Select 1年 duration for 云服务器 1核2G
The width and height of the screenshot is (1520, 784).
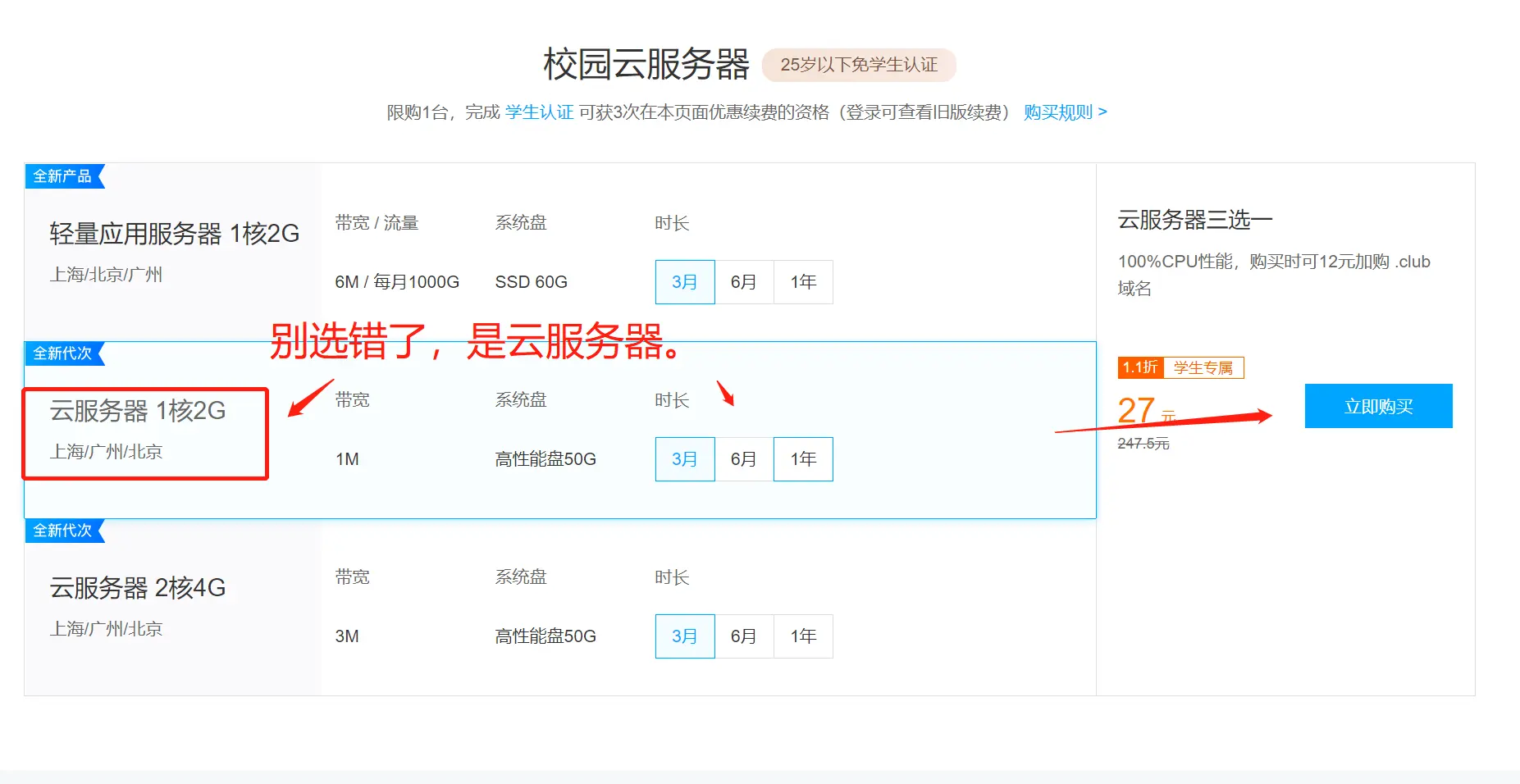coord(803,459)
